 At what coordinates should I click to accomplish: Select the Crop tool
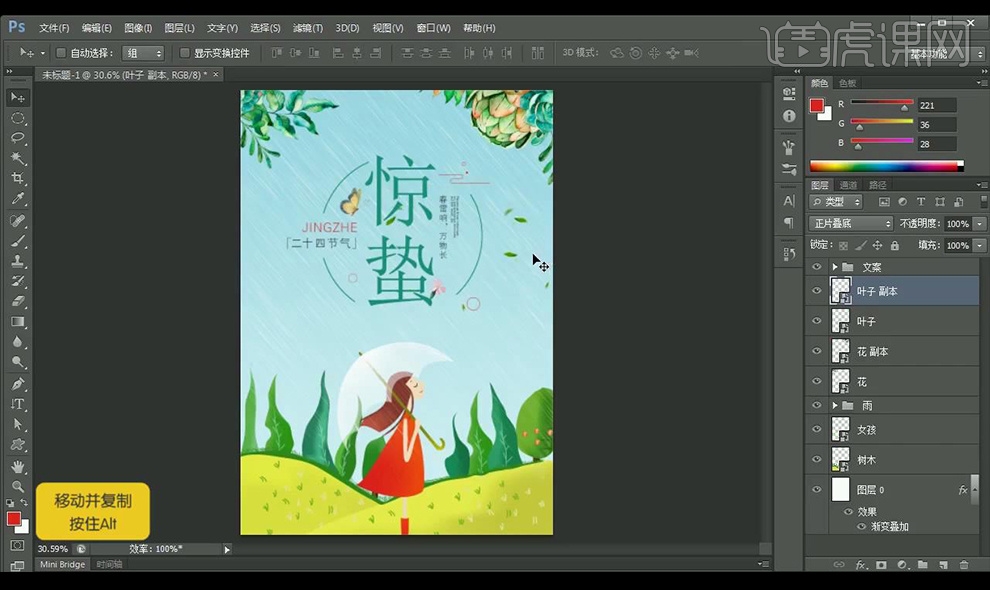coord(18,179)
